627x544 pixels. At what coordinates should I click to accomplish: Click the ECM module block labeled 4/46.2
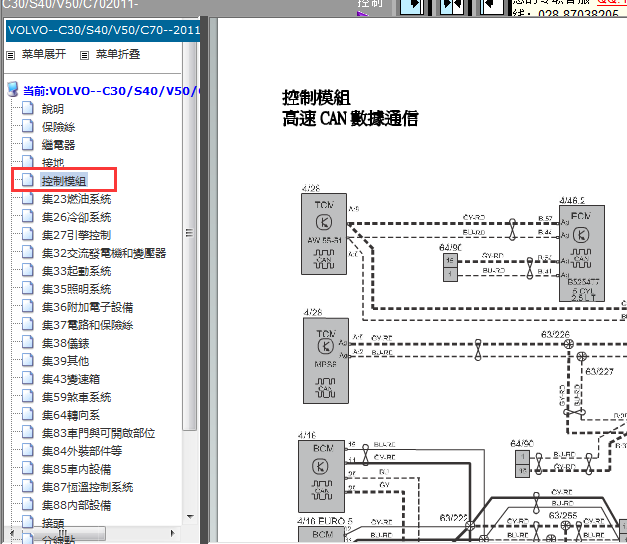click(x=582, y=254)
